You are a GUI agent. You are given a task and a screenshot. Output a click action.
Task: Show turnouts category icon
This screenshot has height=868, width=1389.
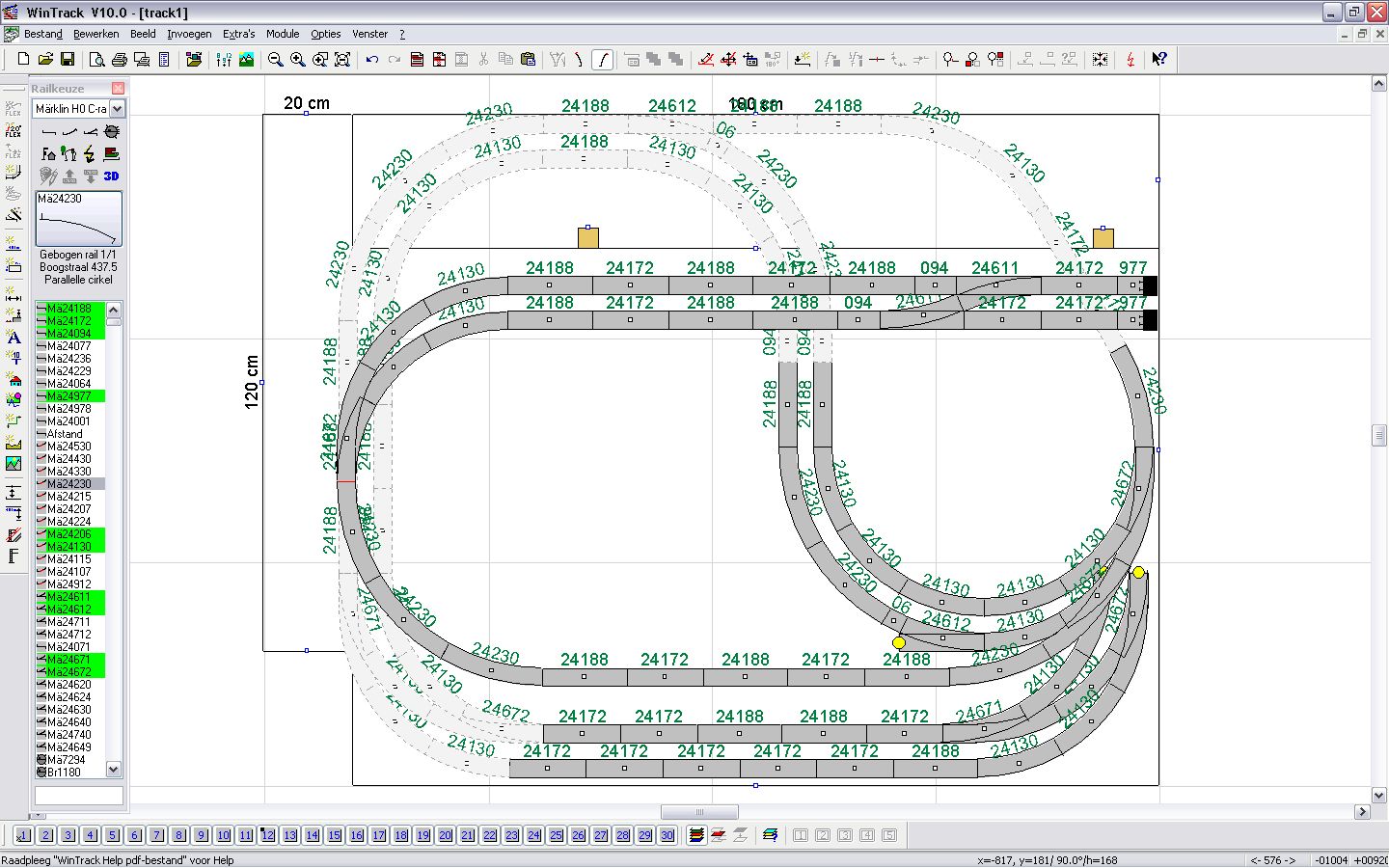tap(91, 131)
